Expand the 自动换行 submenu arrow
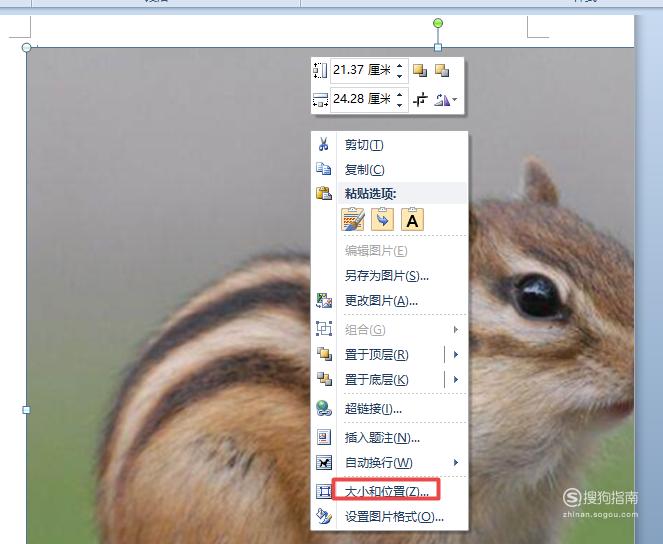663x544 pixels. click(x=456, y=462)
